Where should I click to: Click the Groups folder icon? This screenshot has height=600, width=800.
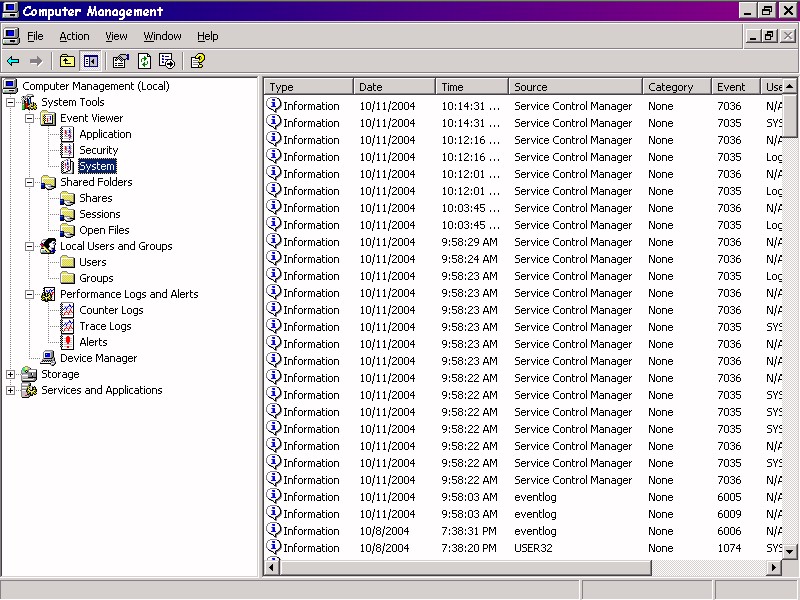pyautogui.click(x=67, y=278)
